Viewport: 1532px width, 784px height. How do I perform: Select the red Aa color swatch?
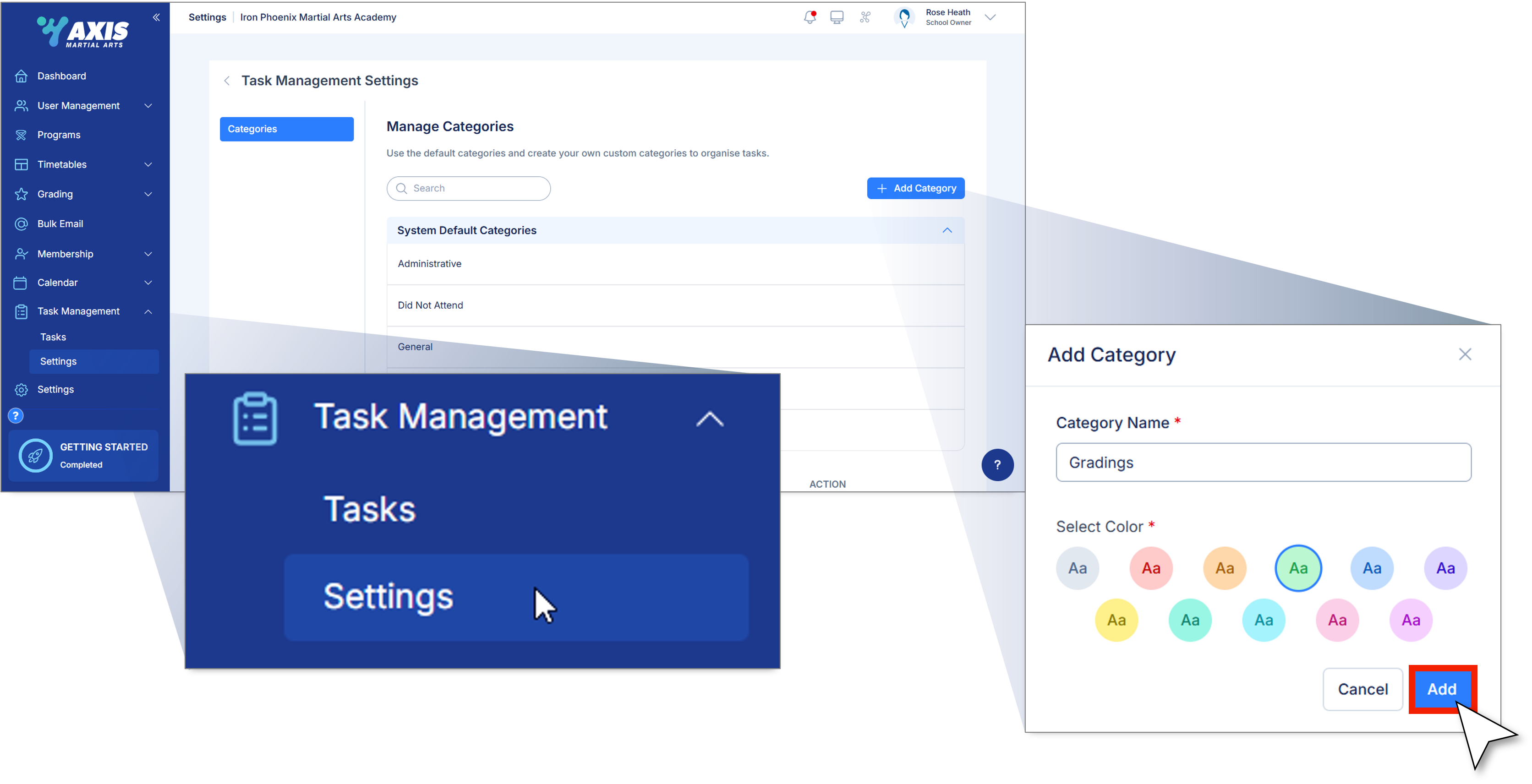point(1151,568)
